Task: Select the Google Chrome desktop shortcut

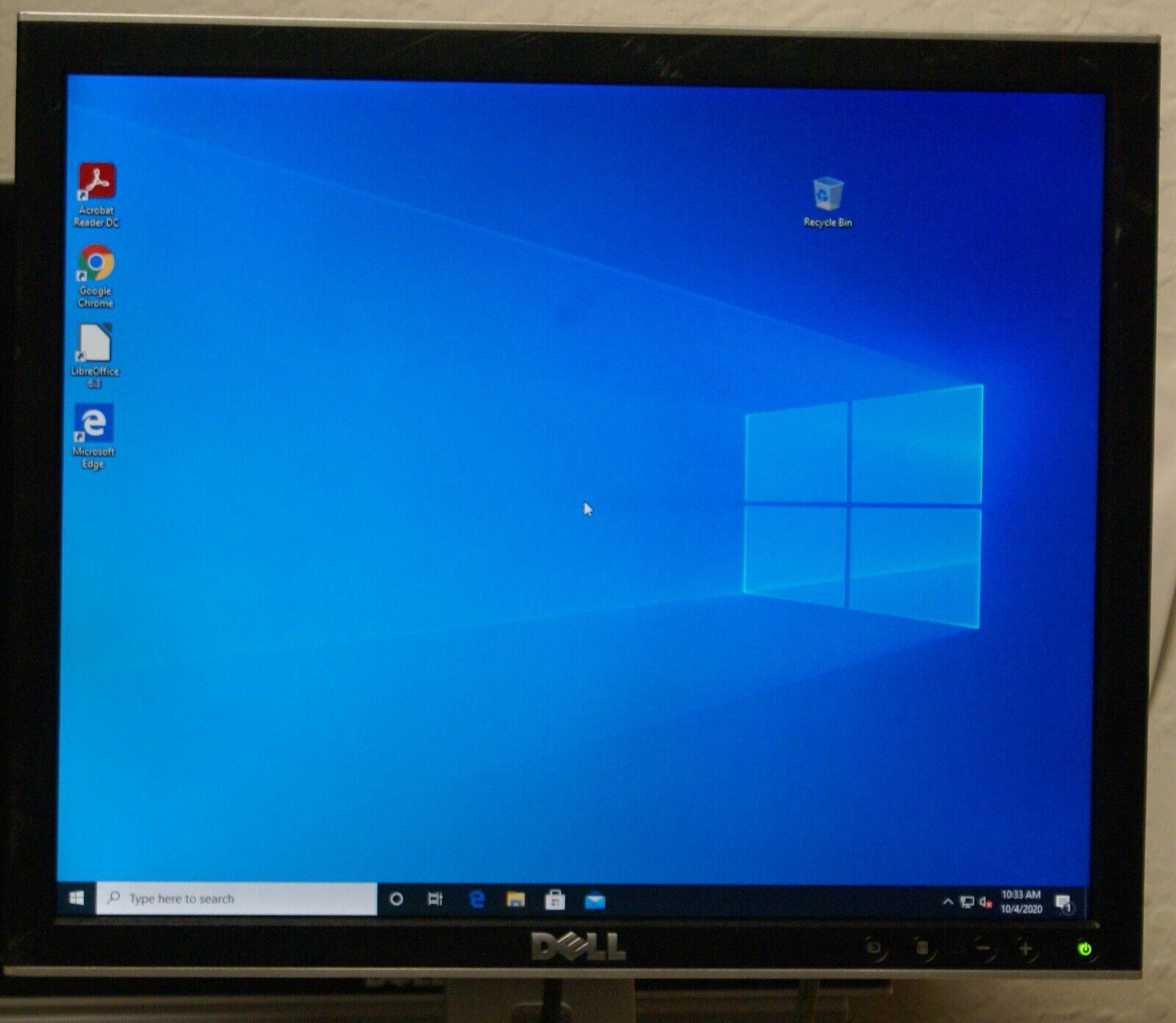Action: pos(96,276)
